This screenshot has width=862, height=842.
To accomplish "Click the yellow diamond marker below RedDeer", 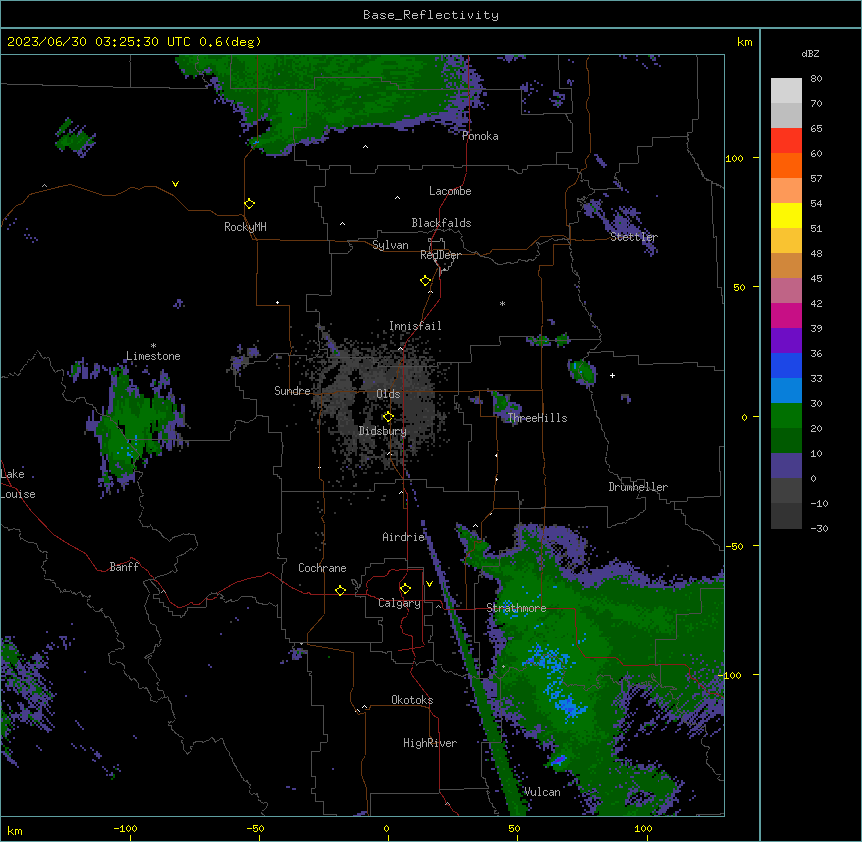I will click(425, 281).
